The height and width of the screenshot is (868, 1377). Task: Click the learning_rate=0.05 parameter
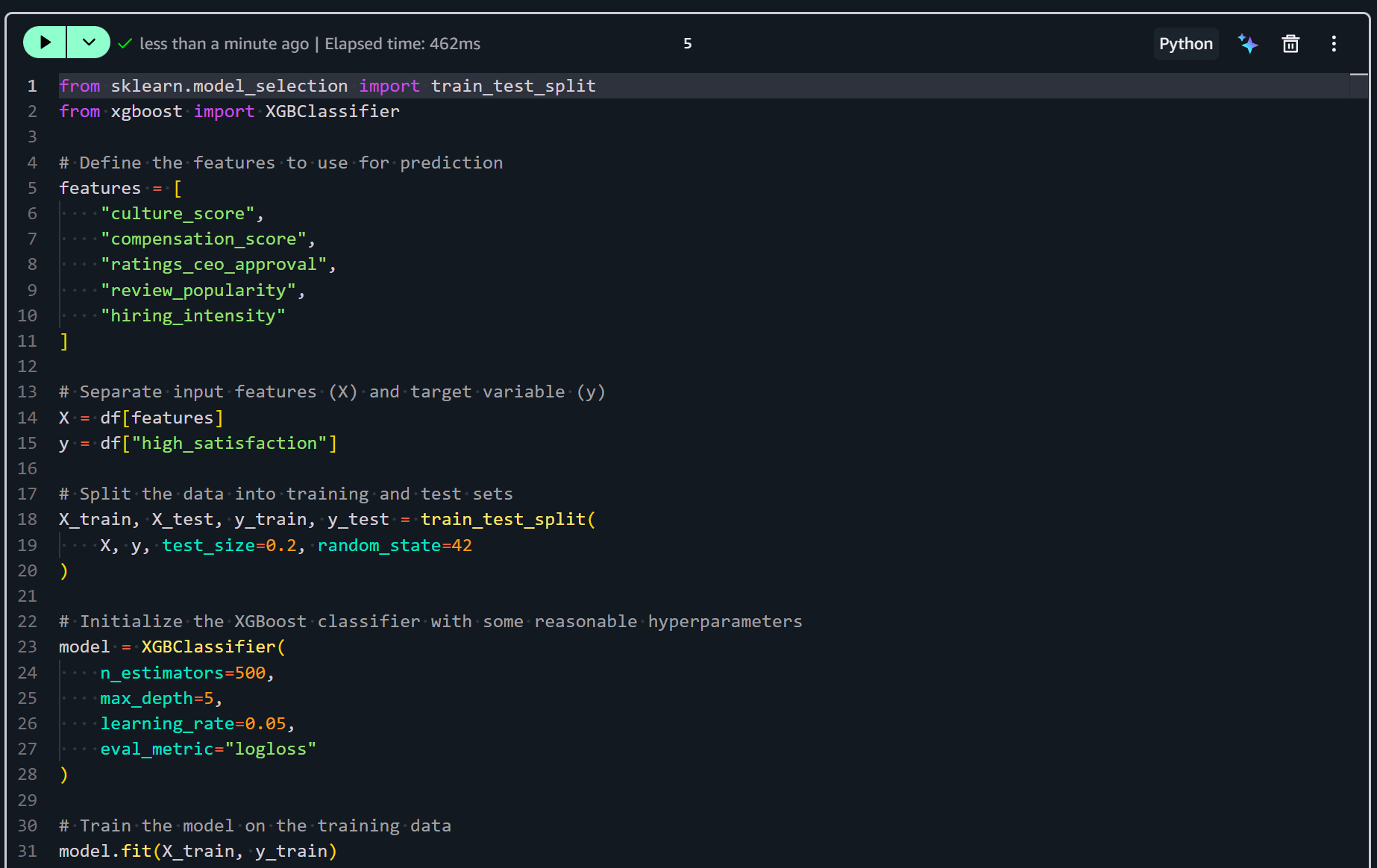click(193, 723)
